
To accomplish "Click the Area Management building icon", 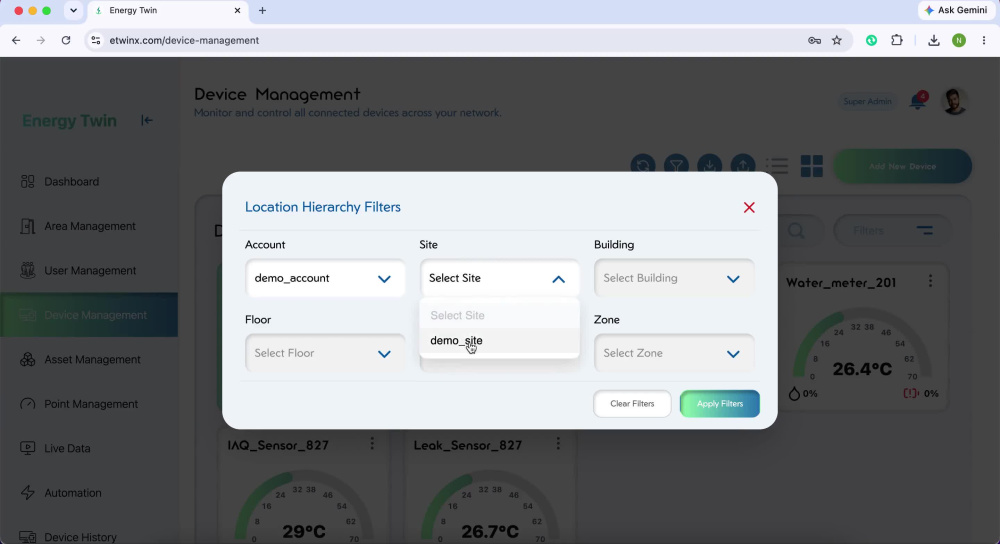I will (27, 226).
